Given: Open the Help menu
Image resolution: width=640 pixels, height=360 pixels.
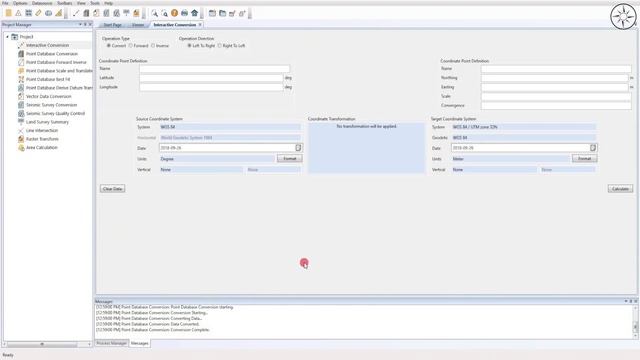Looking at the screenshot, I should [109, 3].
